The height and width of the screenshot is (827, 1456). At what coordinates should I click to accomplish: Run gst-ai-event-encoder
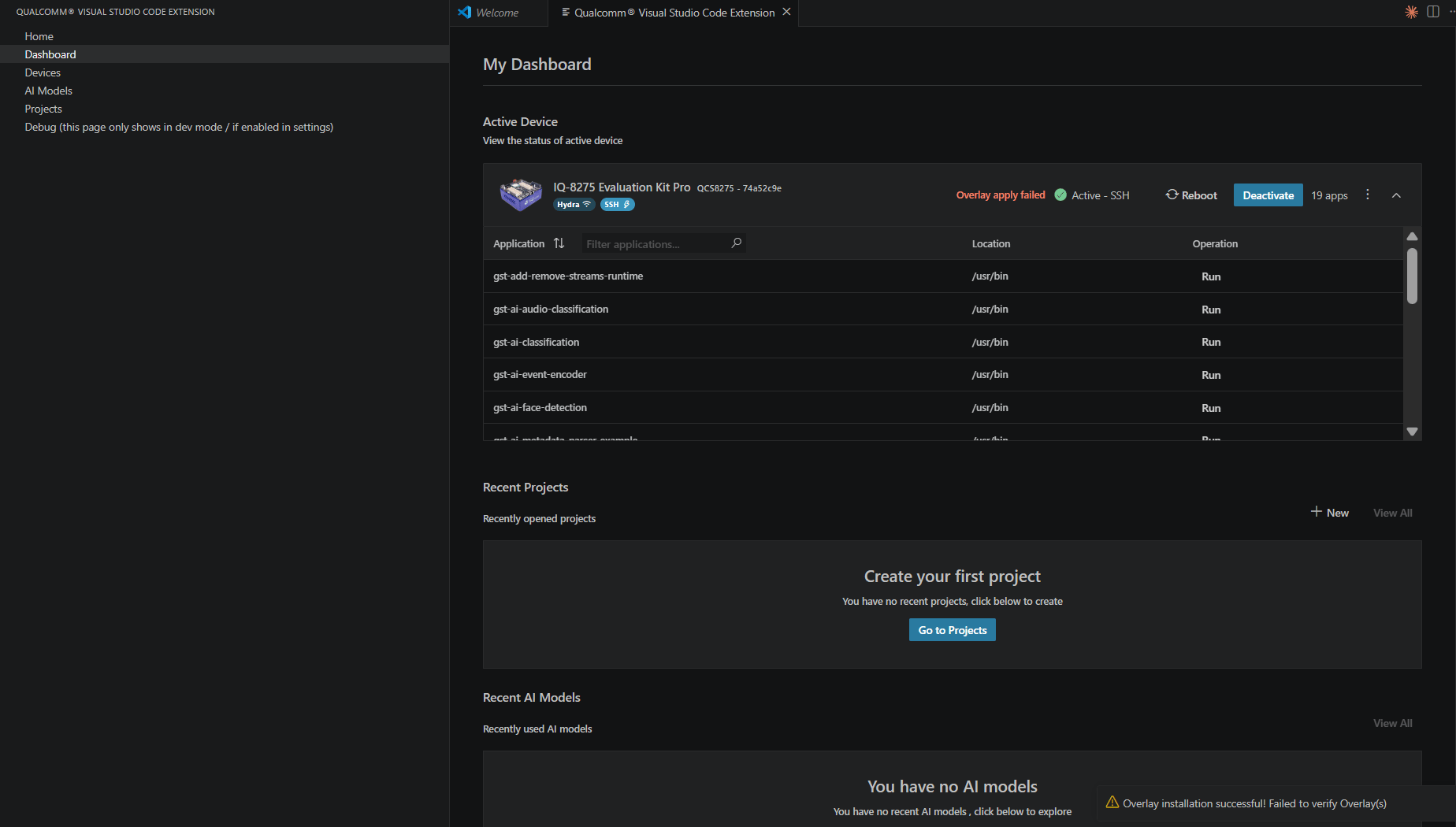[x=1211, y=376]
